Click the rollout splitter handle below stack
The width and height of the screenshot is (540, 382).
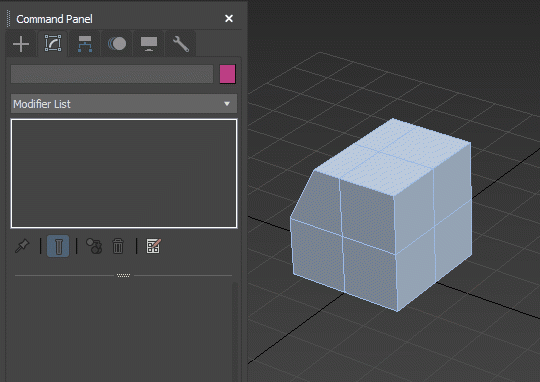click(x=123, y=275)
